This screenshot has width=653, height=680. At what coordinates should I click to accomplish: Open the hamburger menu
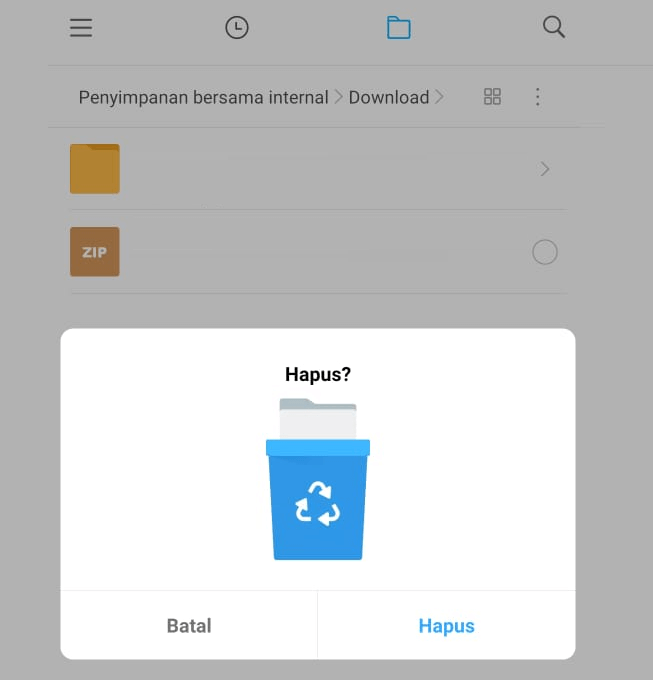(81, 28)
